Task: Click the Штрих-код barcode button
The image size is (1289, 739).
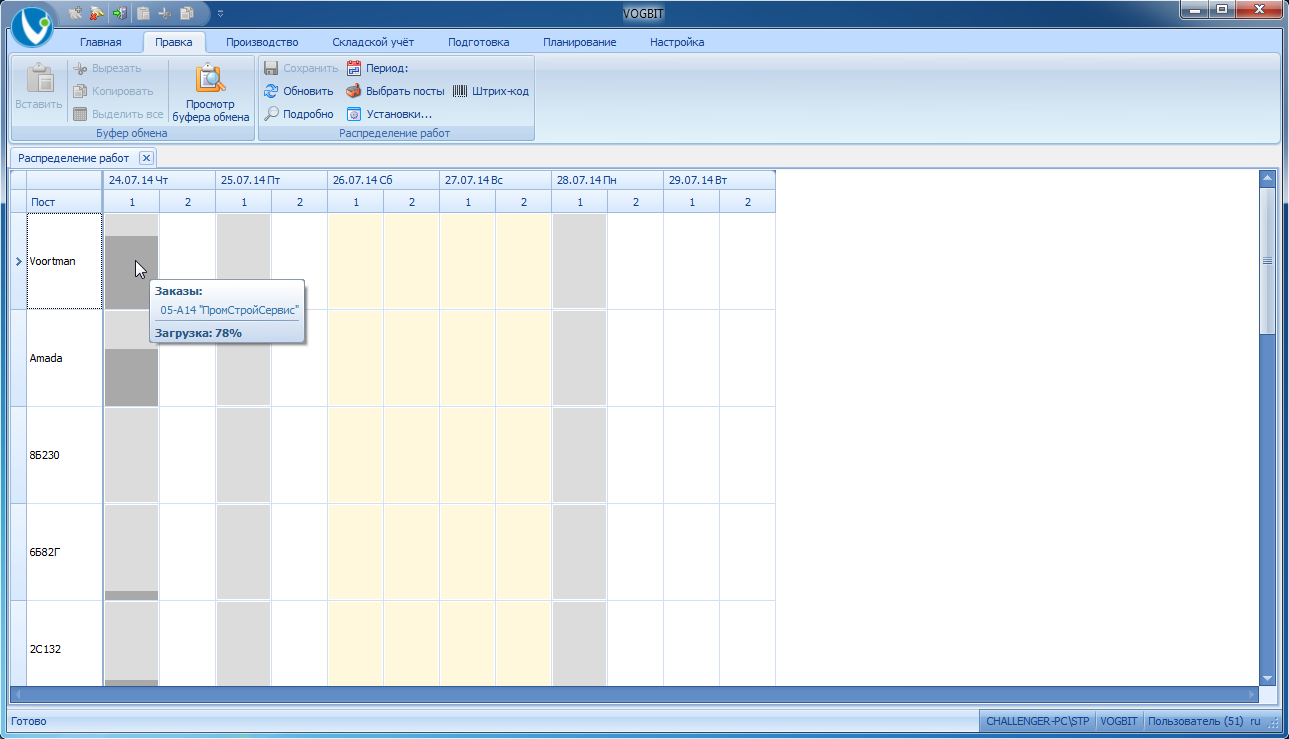Action: pyautogui.click(x=490, y=91)
